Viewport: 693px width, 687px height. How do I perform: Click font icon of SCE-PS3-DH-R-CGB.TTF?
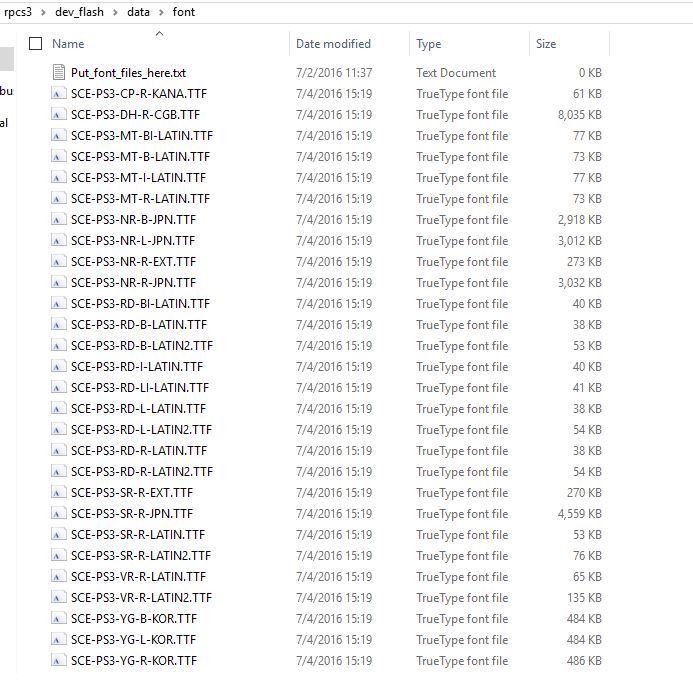click(x=58, y=114)
